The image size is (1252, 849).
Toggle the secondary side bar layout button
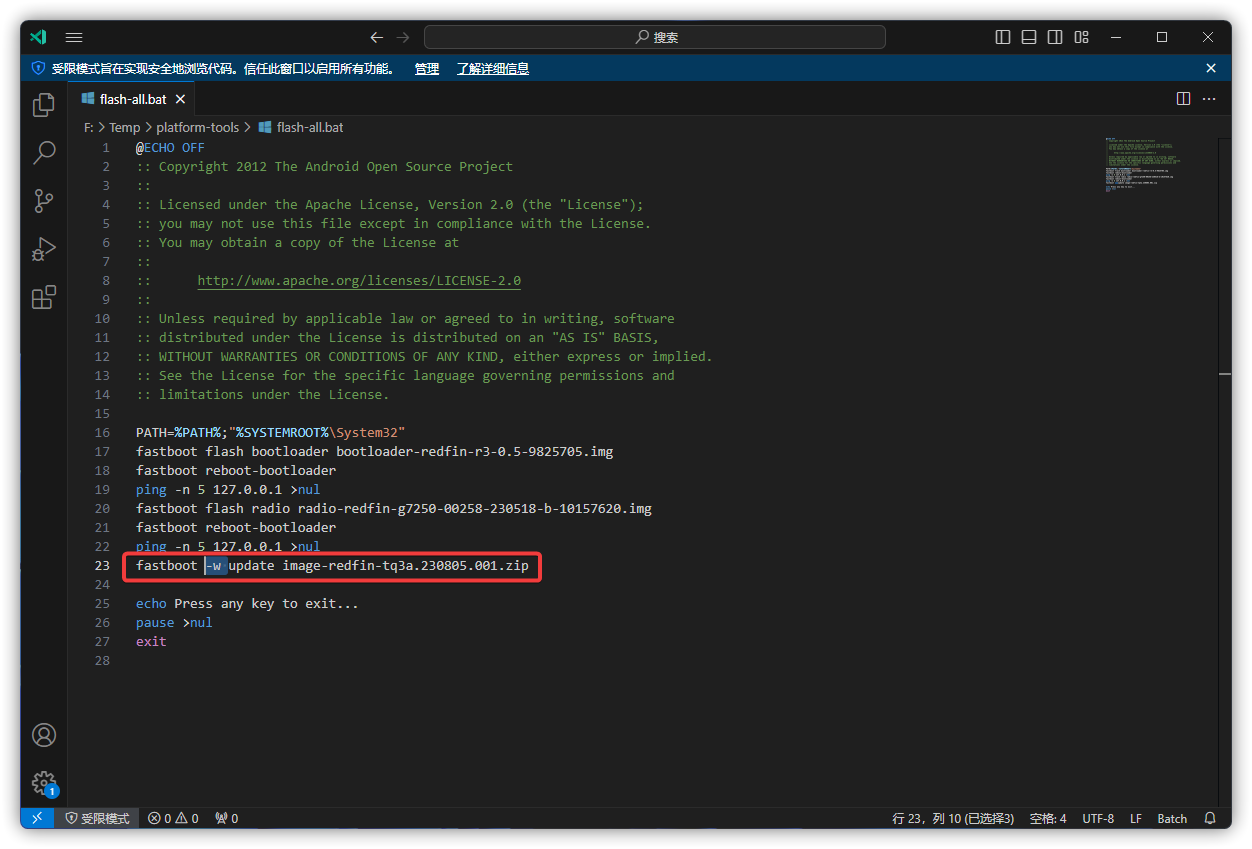tap(1055, 37)
